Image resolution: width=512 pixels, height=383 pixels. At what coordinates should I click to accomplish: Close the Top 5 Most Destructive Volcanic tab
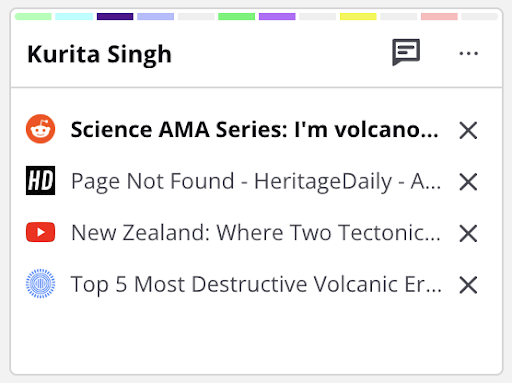(468, 285)
